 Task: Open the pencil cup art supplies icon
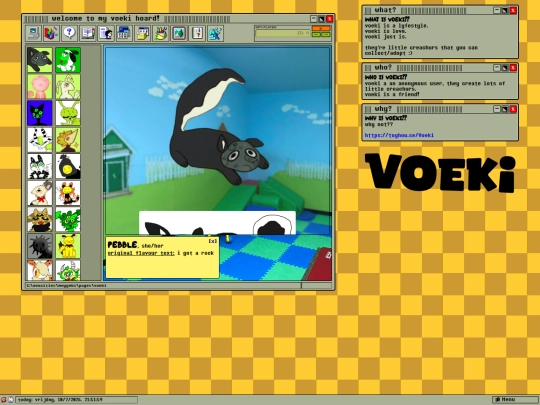160,33
